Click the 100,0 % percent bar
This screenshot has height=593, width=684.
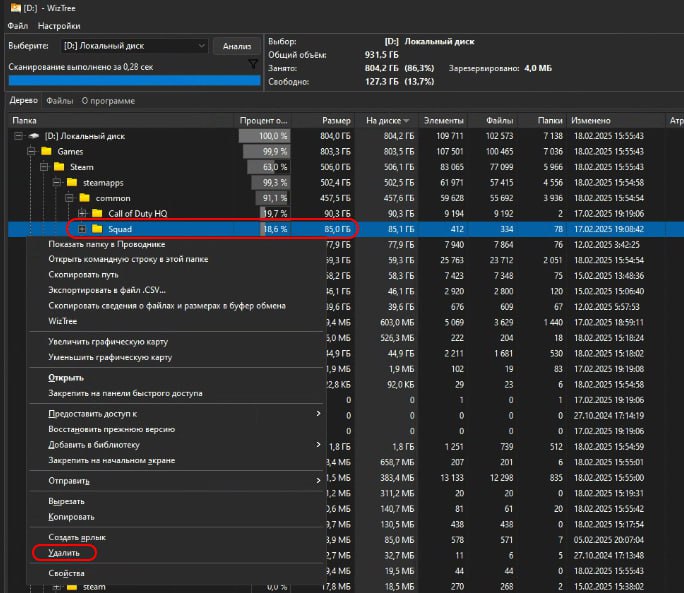tap(264, 136)
